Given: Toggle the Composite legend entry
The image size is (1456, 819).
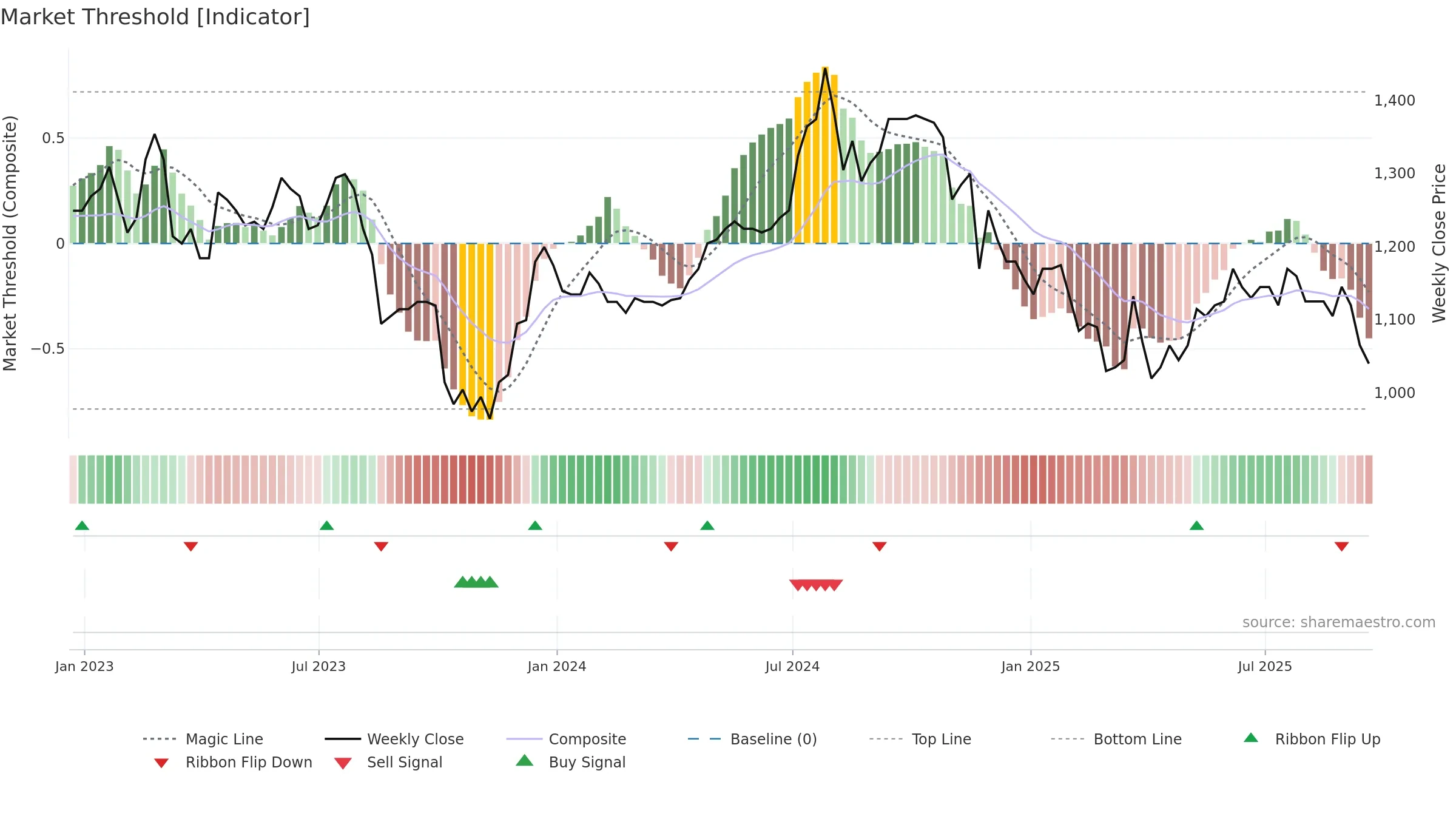Looking at the screenshot, I should coord(566,739).
